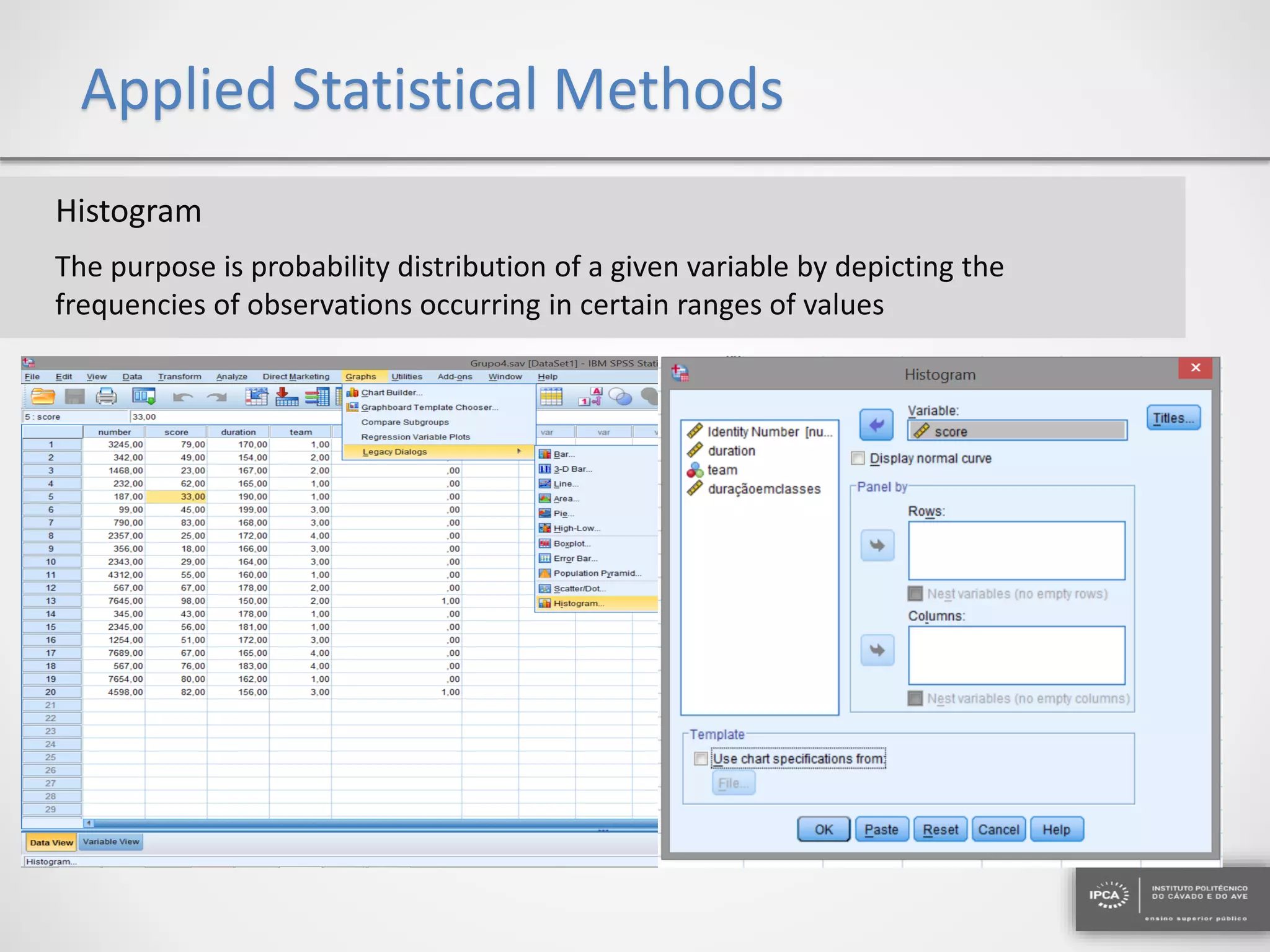Click the arrow button beside Columns box

point(877,650)
